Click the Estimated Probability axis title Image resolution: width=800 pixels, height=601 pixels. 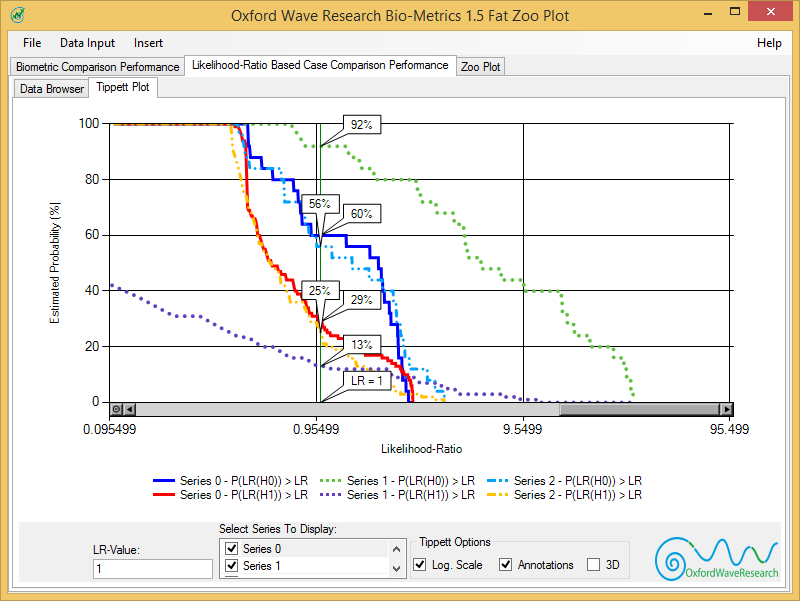coord(55,263)
